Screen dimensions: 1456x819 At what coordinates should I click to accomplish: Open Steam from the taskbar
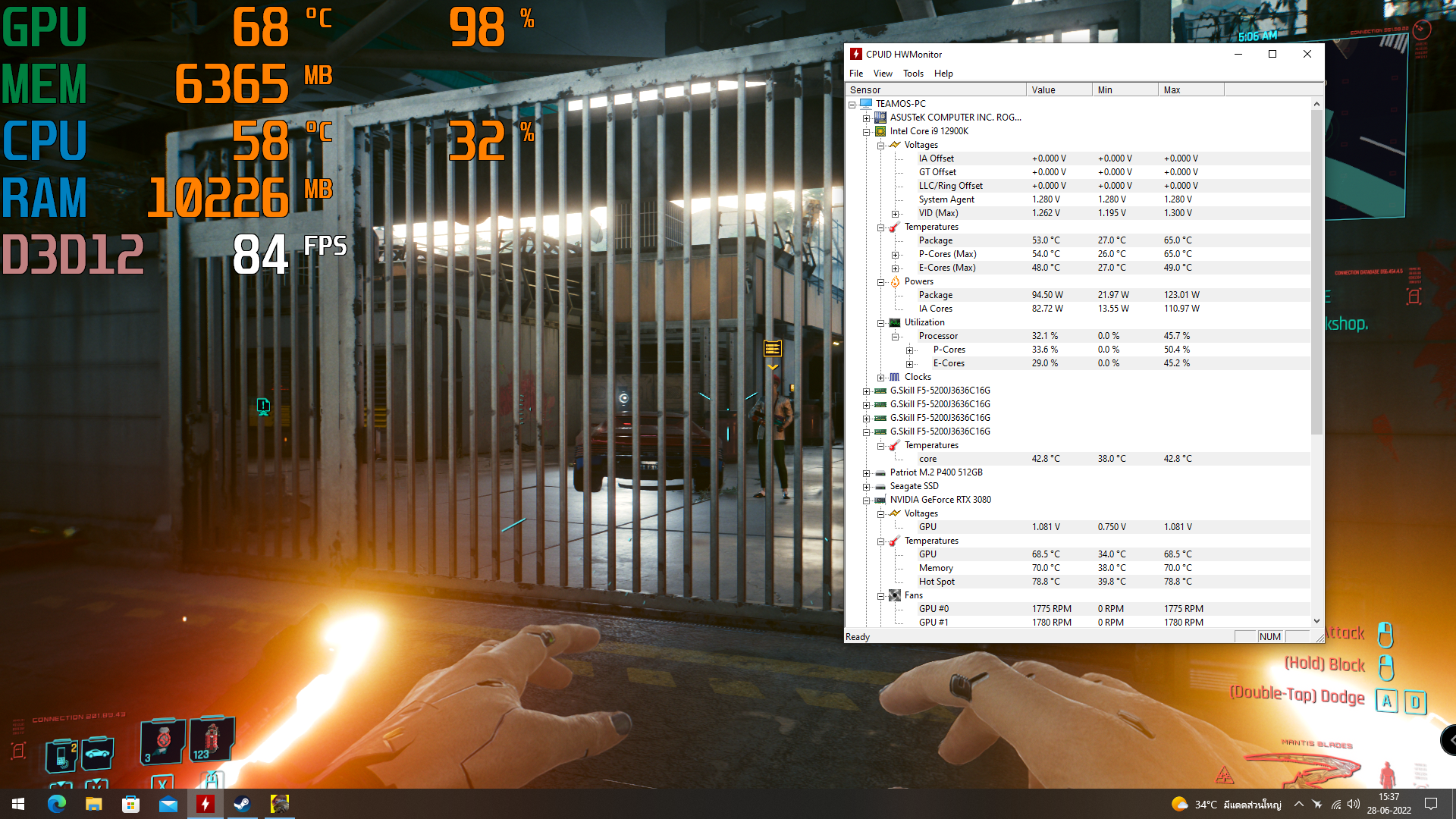[242, 804]
